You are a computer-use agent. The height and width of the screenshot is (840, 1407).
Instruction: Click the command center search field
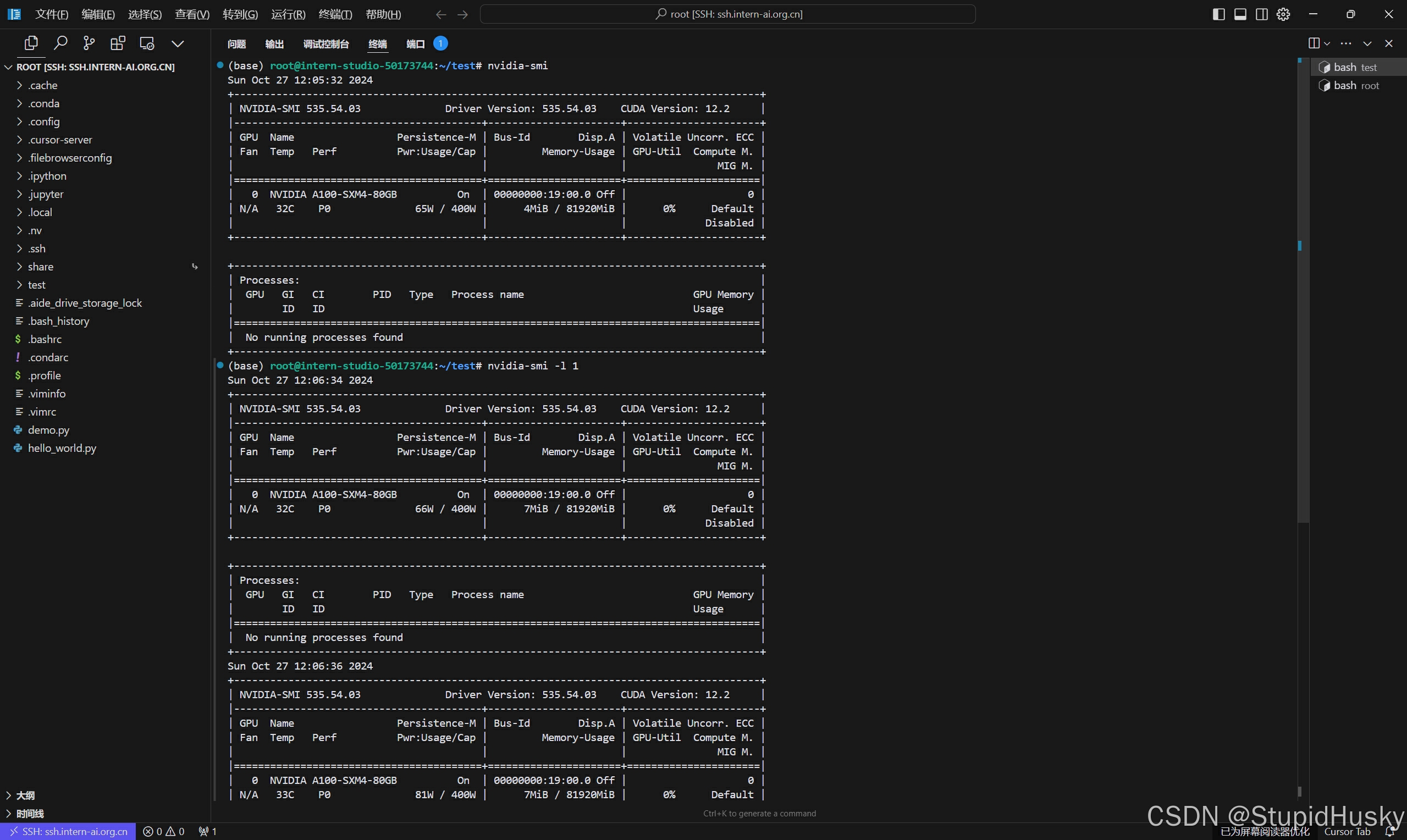[x=728, y=14]
